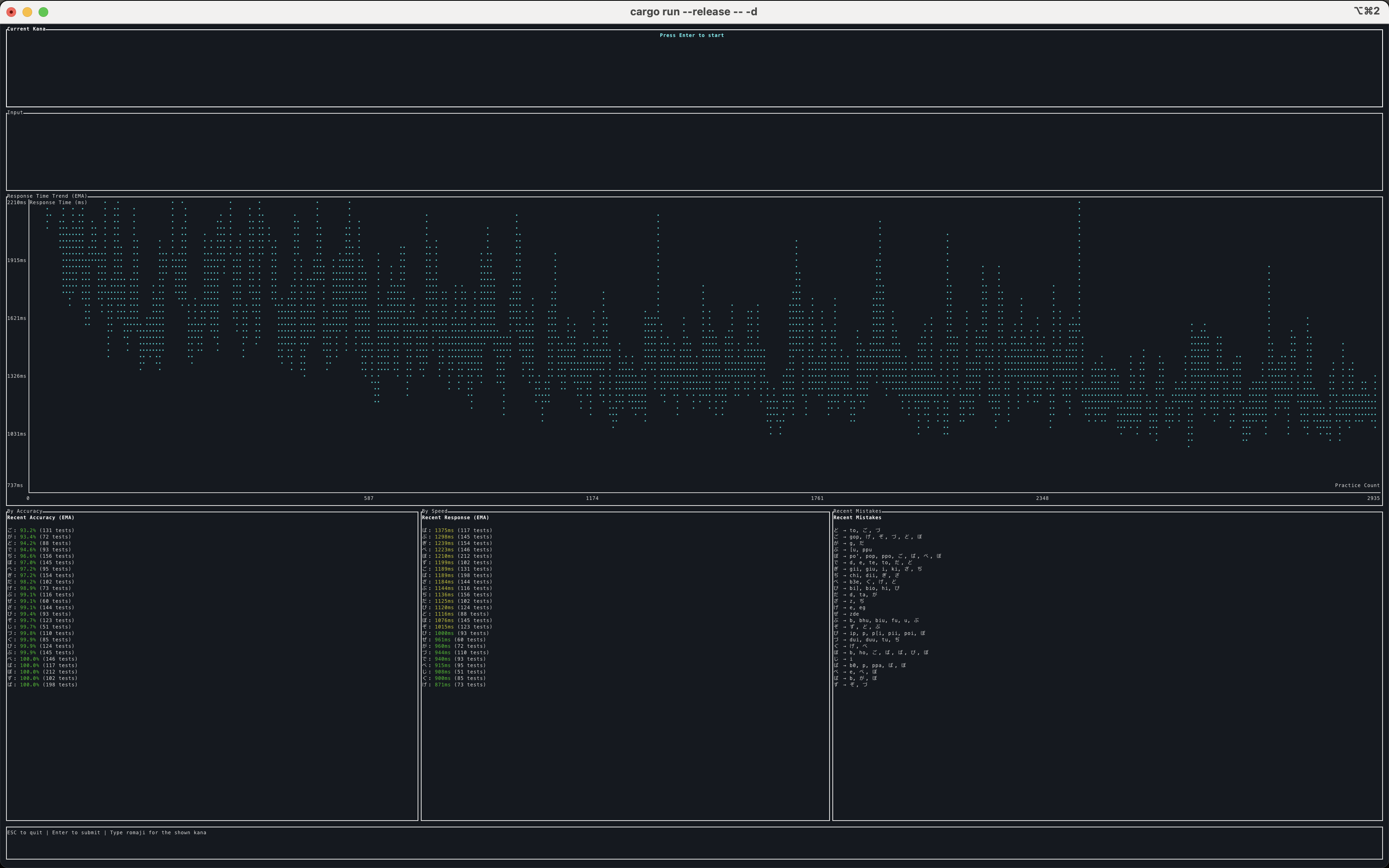The image size is (1389, 868).
Task: Click the '1031ms' y-axis label
Action: point(16,434)
